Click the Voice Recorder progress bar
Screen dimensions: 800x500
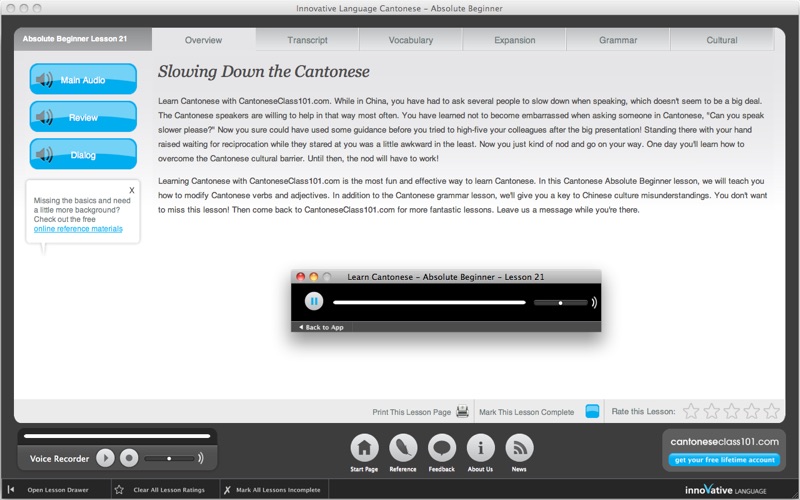pos(117,436)
